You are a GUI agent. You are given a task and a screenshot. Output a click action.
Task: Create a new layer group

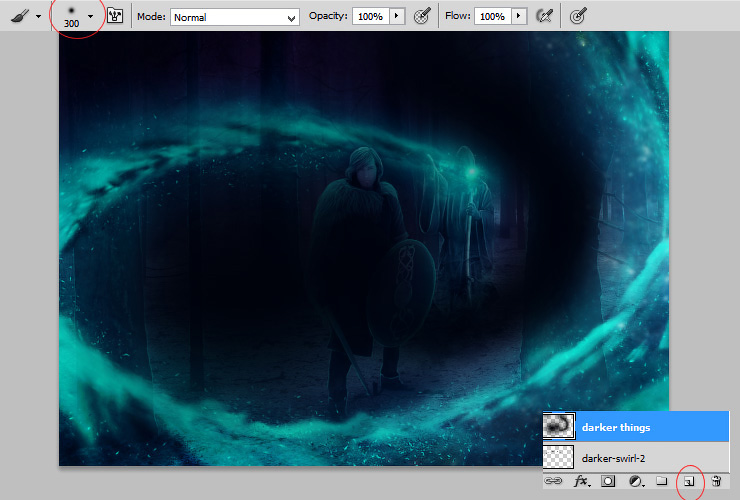[662, 481]
